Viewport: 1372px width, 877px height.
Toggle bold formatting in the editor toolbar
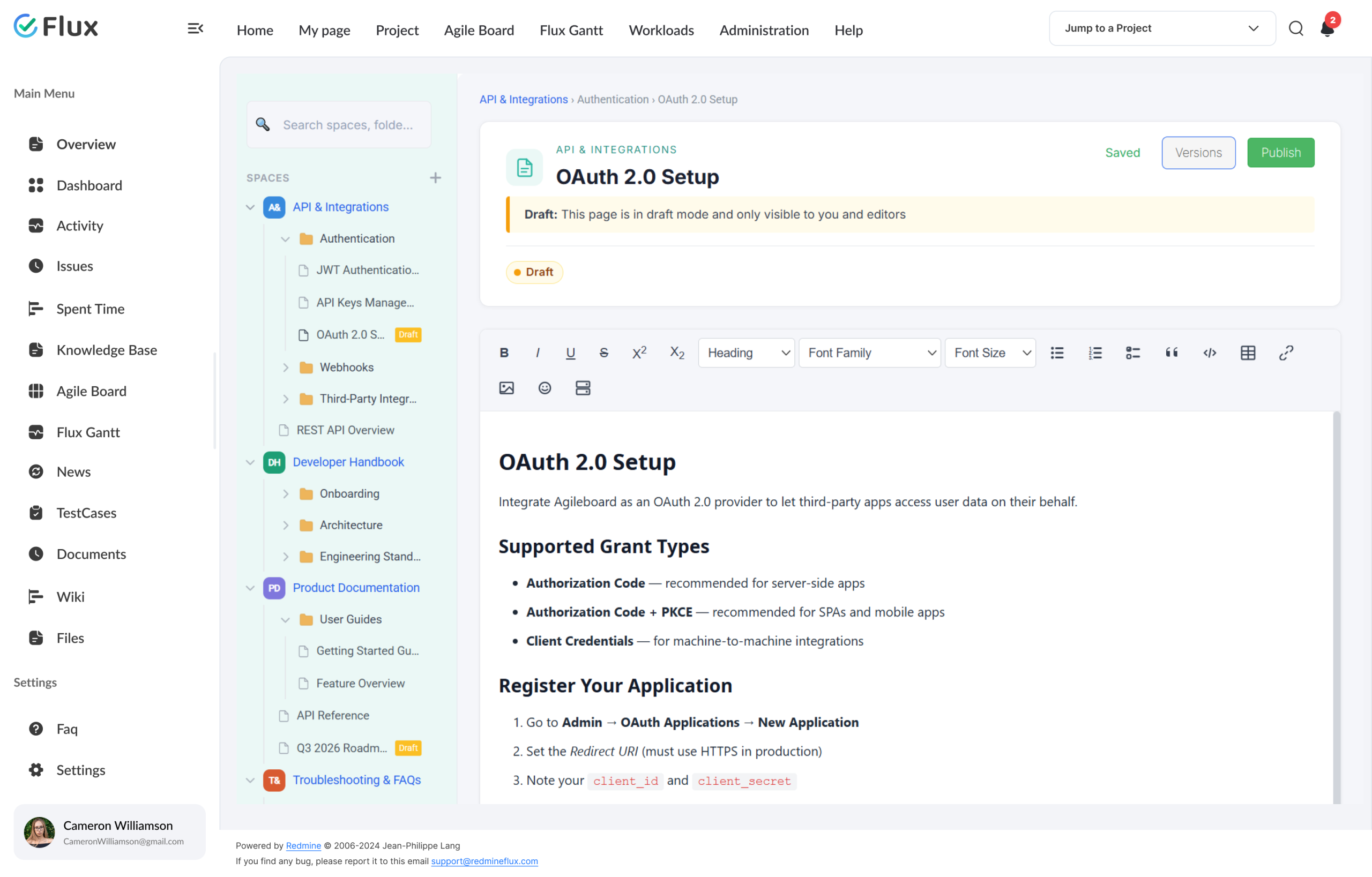tap(504, 353)
